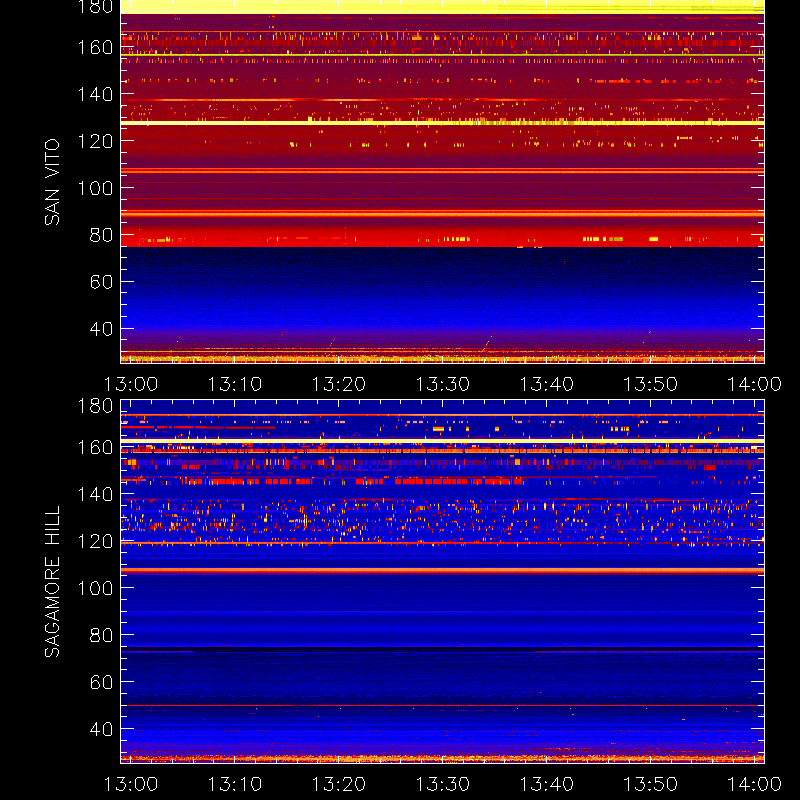Click the SAGAMORE HILL station axis label

click(52, 582)
